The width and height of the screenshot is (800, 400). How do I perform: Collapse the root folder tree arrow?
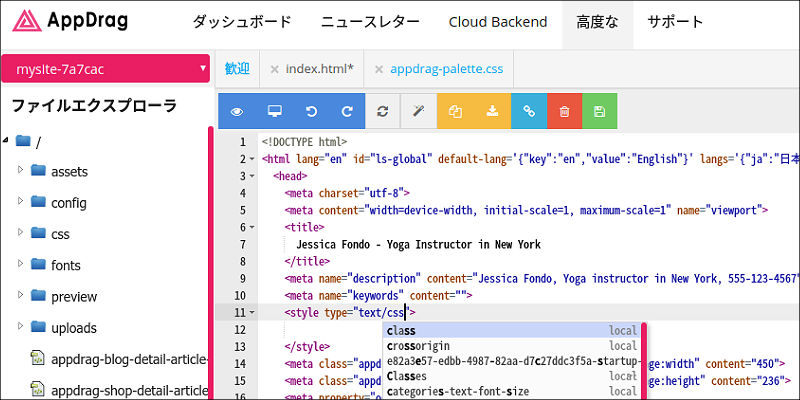6,140
